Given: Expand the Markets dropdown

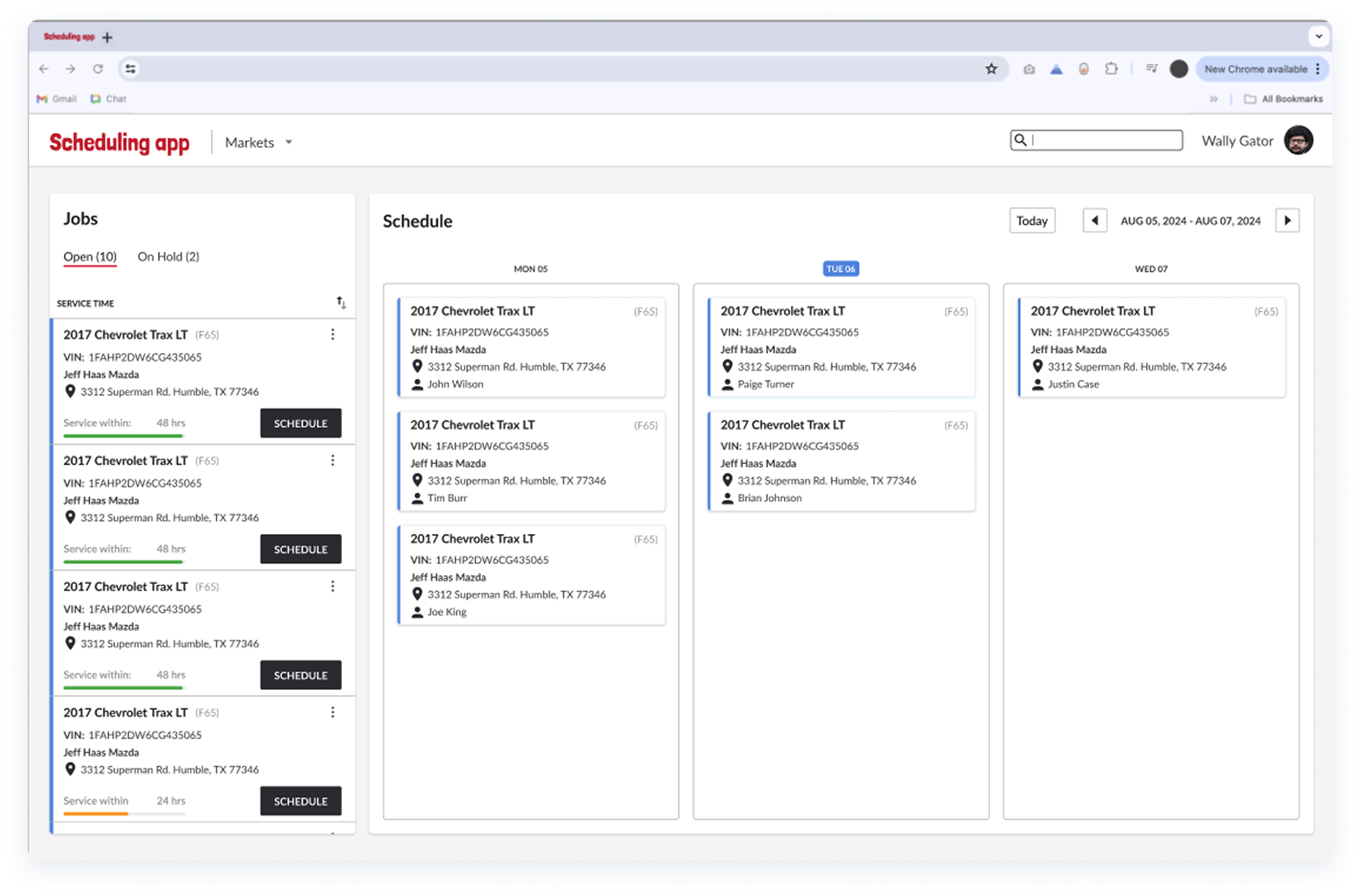Looking at the screenshot, I should [259, 142].
